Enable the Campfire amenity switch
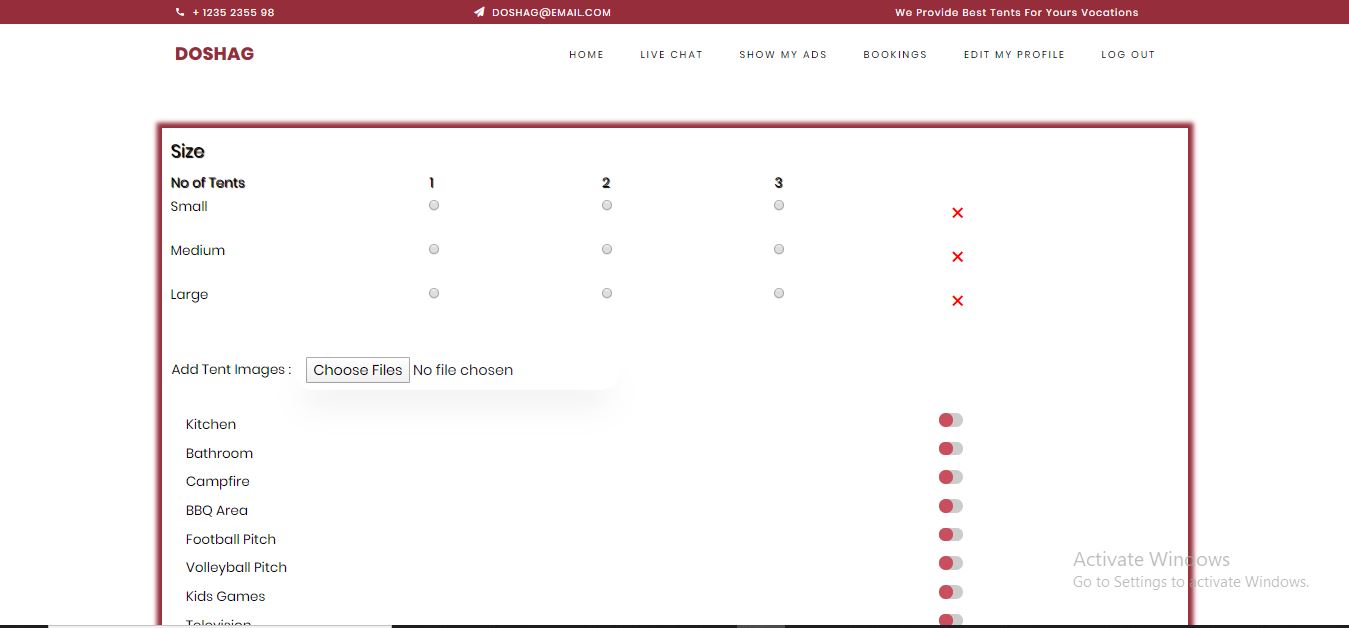Screen dimensions: 1349x628 click(950, 477)
